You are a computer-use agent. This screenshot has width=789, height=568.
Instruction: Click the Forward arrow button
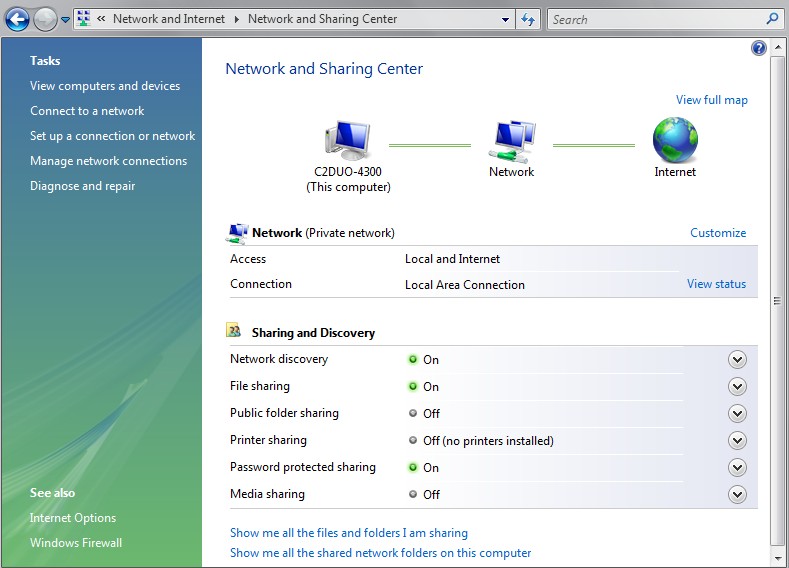(x=45, y=20)
